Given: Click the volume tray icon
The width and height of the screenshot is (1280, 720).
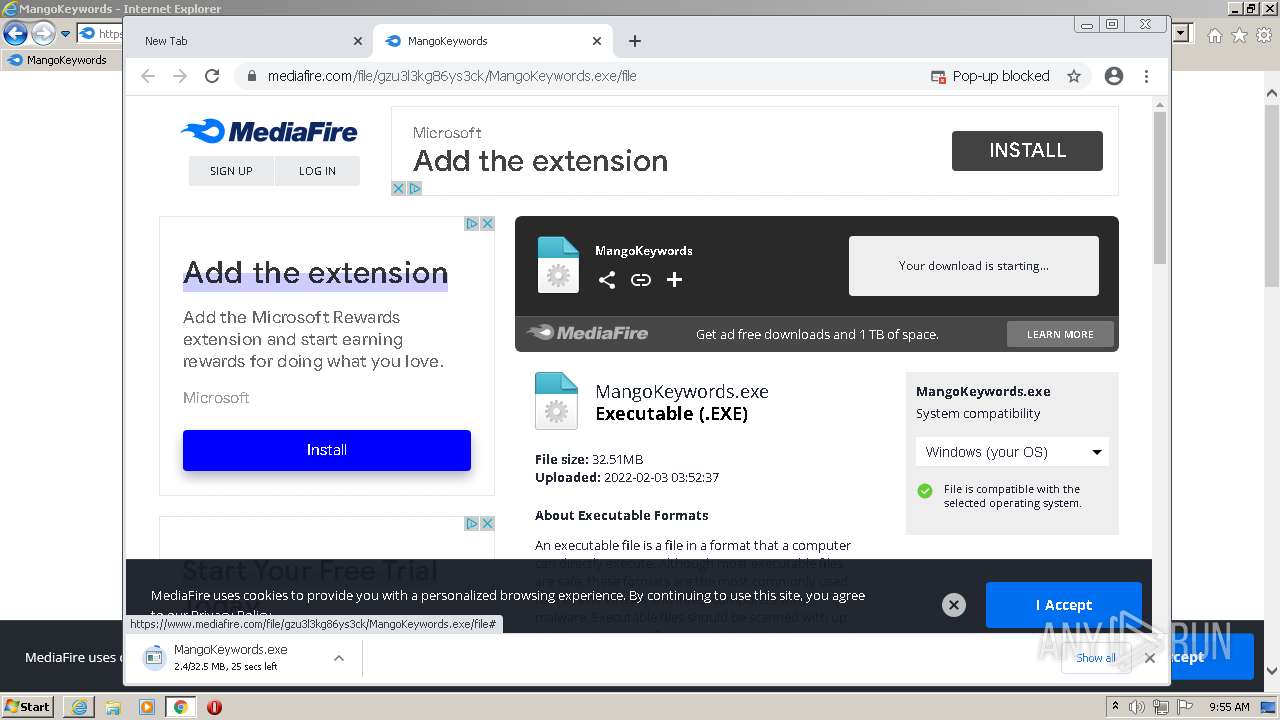Looking at the screenshot, I should pyautogui.click(x=1137, y=707).
